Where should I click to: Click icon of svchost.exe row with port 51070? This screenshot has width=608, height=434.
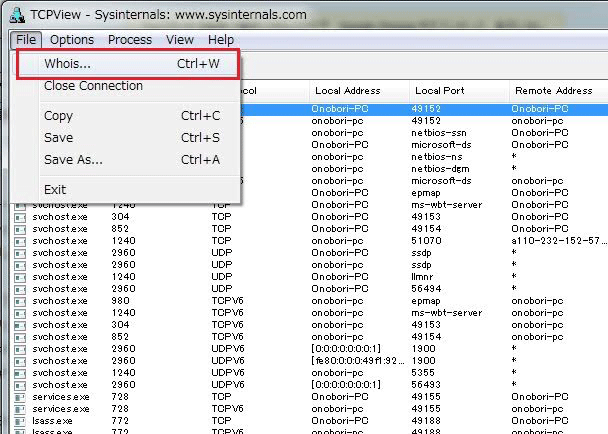[x=20, y=242]
